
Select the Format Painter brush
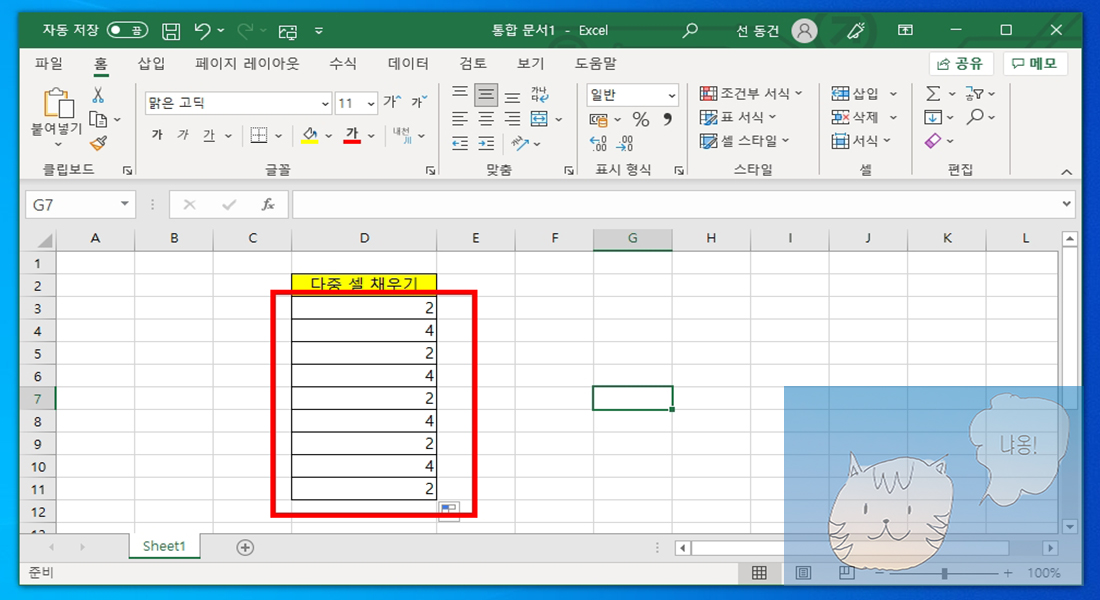(98, 143)
